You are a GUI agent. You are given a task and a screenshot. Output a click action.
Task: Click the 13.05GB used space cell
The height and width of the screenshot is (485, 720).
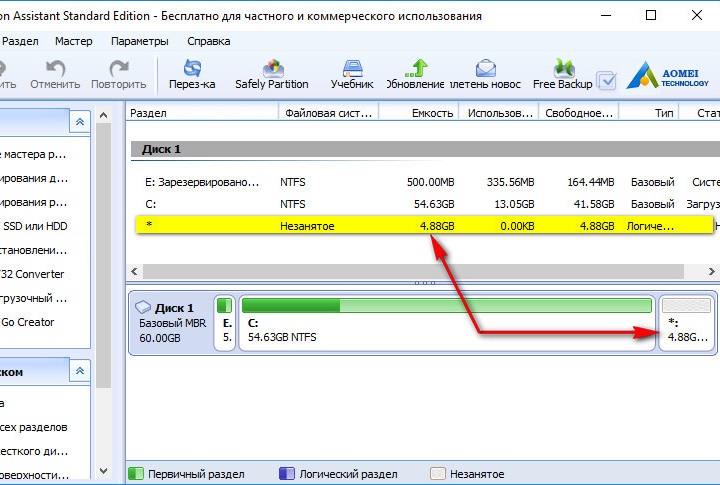(x=514, y=204)
